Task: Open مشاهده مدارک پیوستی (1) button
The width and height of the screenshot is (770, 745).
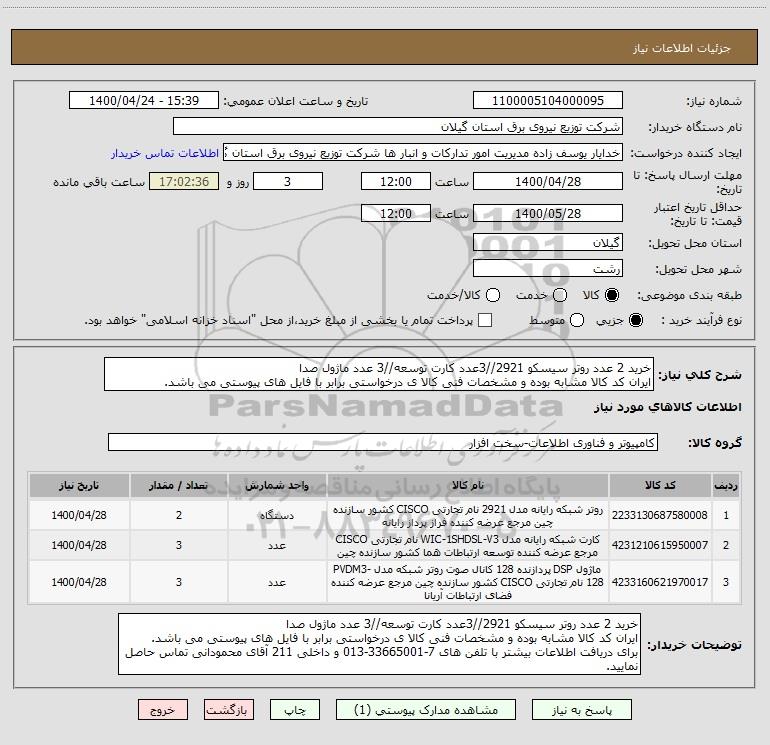Action: [426, 710]
